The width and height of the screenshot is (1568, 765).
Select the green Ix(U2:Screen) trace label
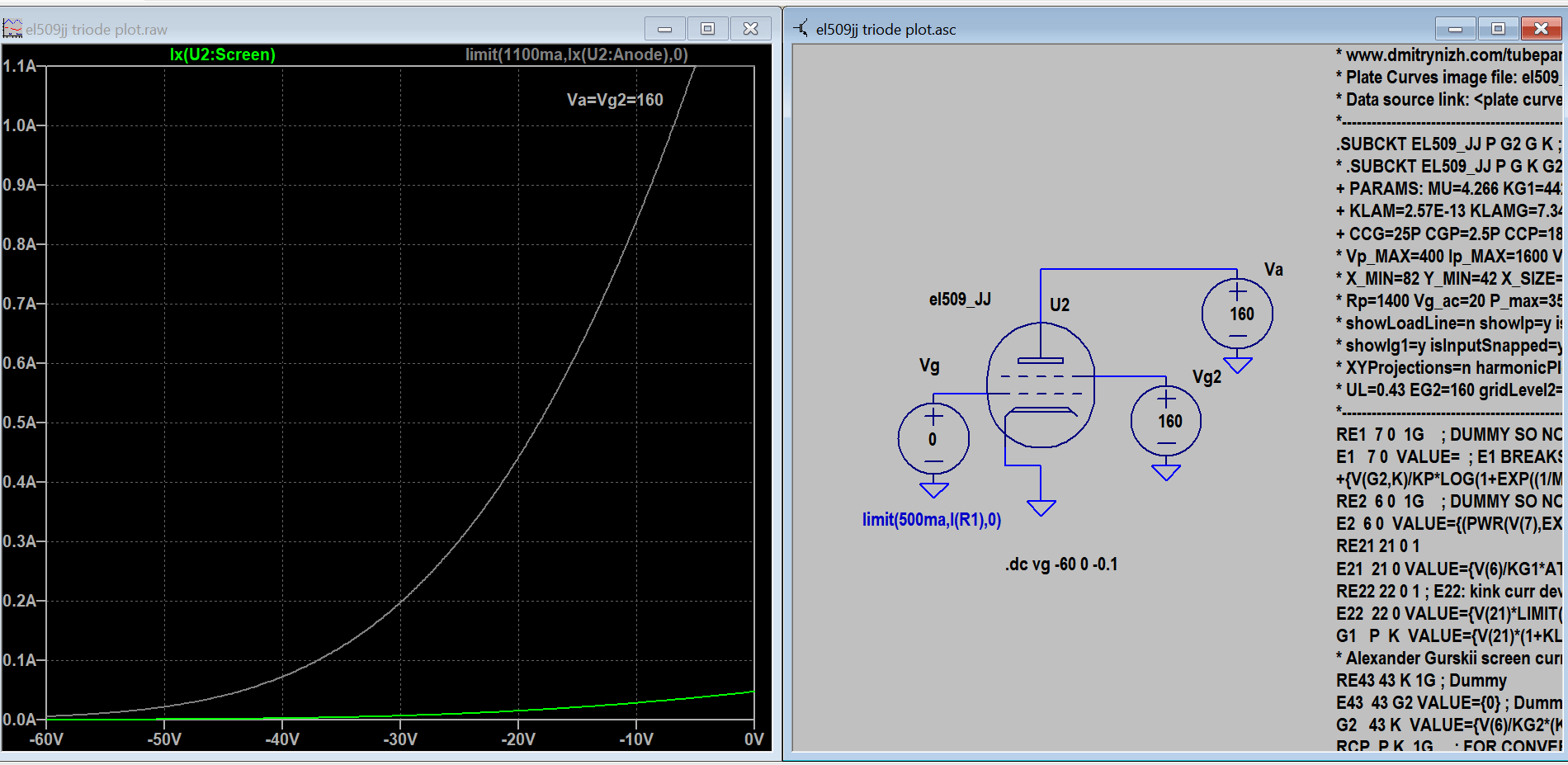(x=223, y=54)
